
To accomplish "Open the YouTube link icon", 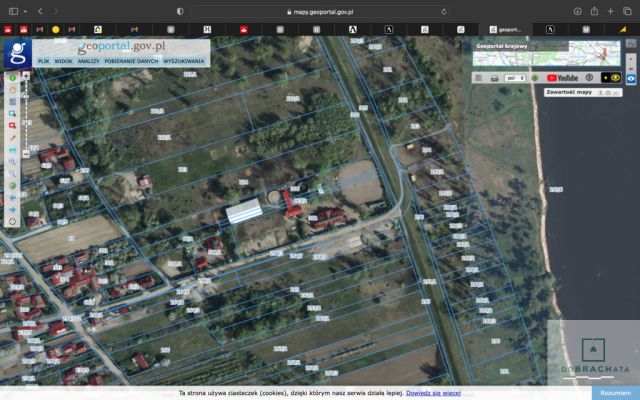I will [562, 78].
